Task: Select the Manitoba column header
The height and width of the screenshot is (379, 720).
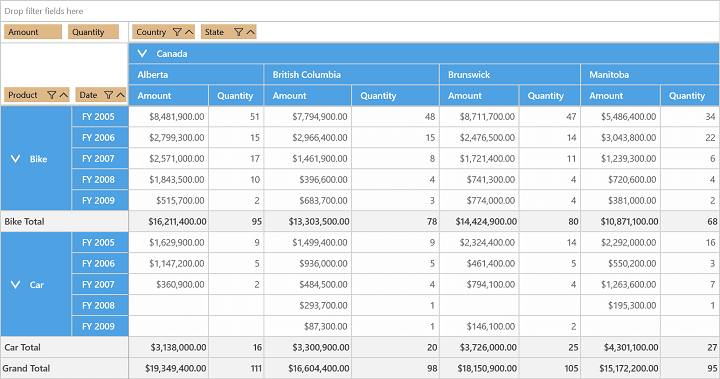Action: click(650, 74)
